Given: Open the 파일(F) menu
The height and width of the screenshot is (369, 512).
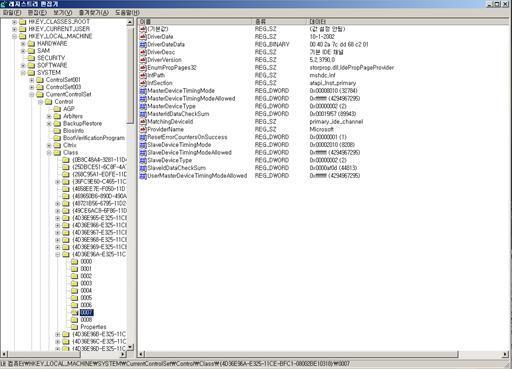Looking at the screenshot, I should point(12,13).
